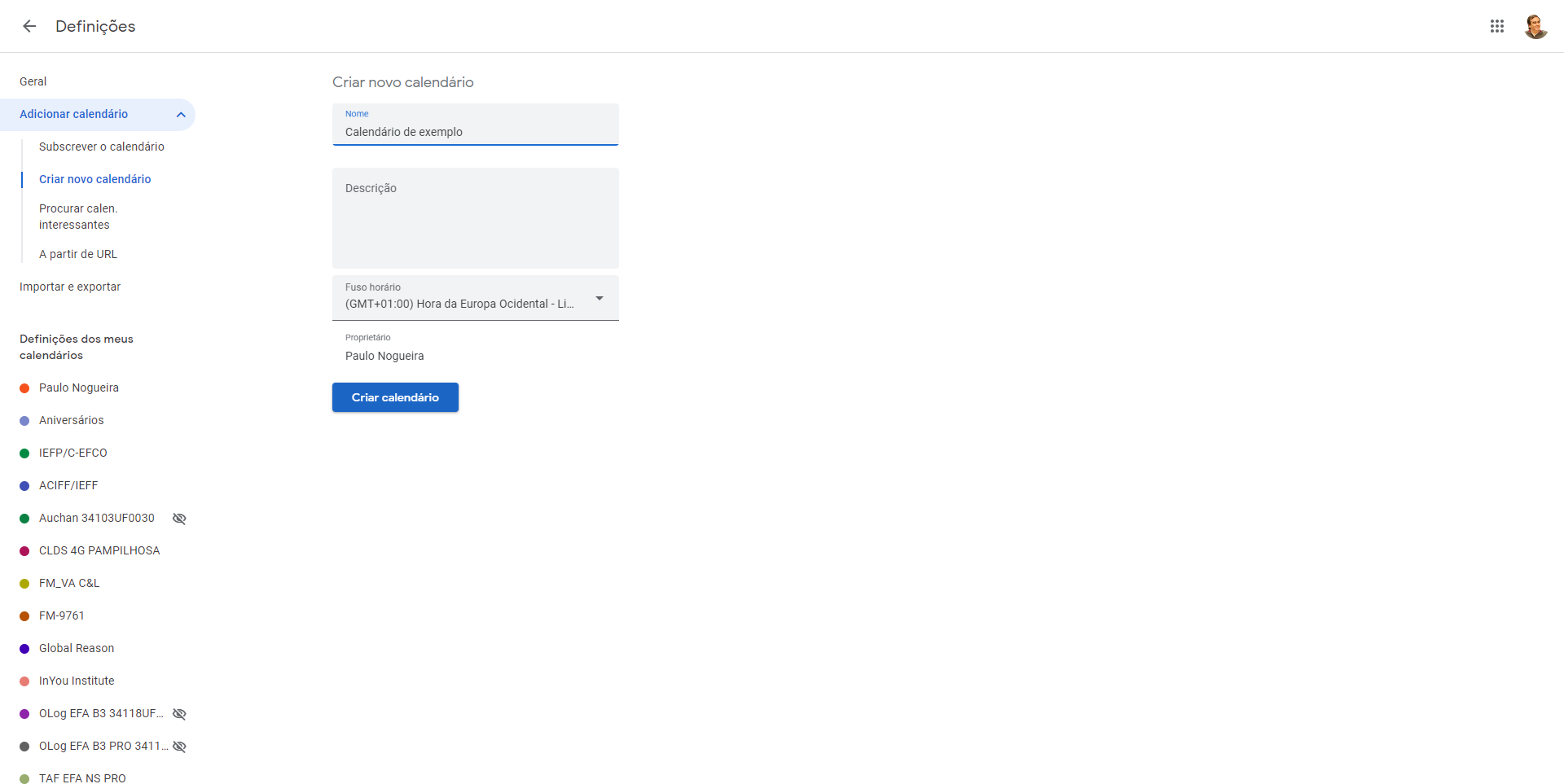Open the Geral settings section
This screenshot has height=784, width=1564.
pyautogui.click(x=33, y=81)
